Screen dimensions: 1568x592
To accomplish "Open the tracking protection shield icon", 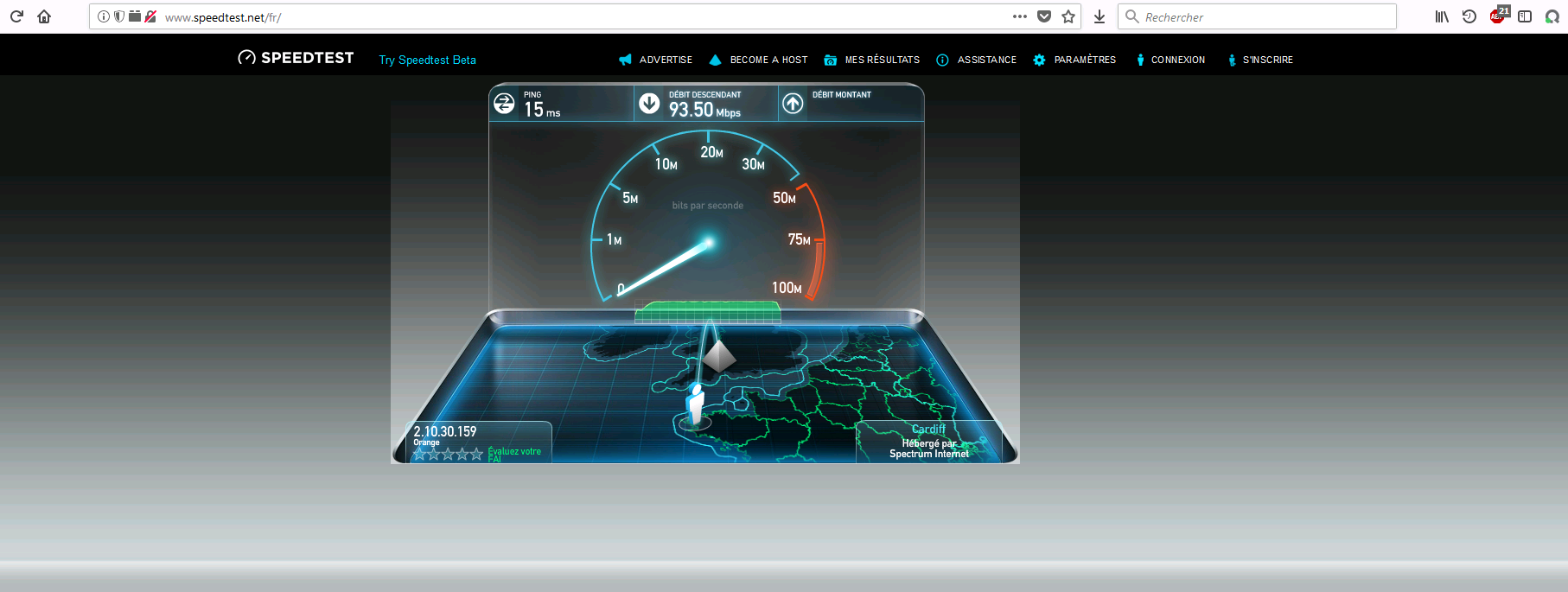I will point(119,16).
